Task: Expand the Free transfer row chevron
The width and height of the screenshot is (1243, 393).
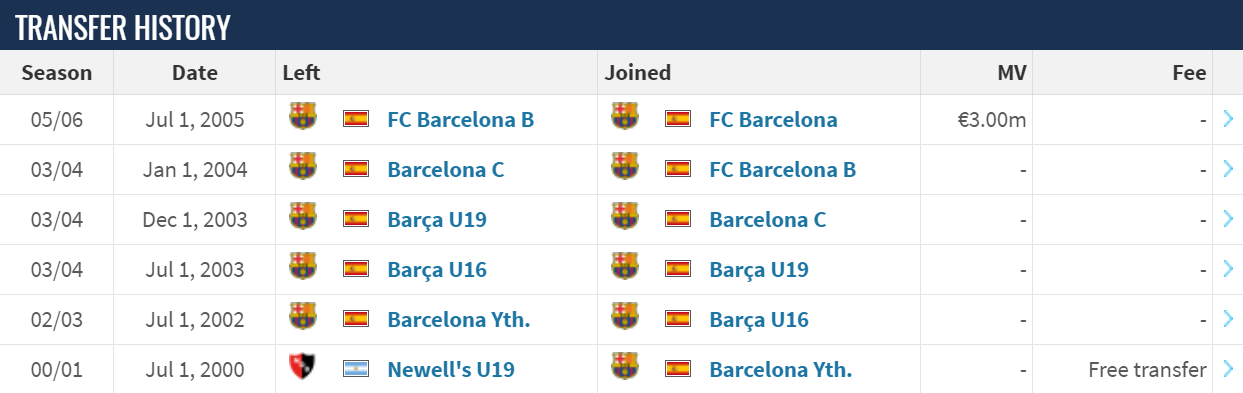Action: coord(1228,369)
